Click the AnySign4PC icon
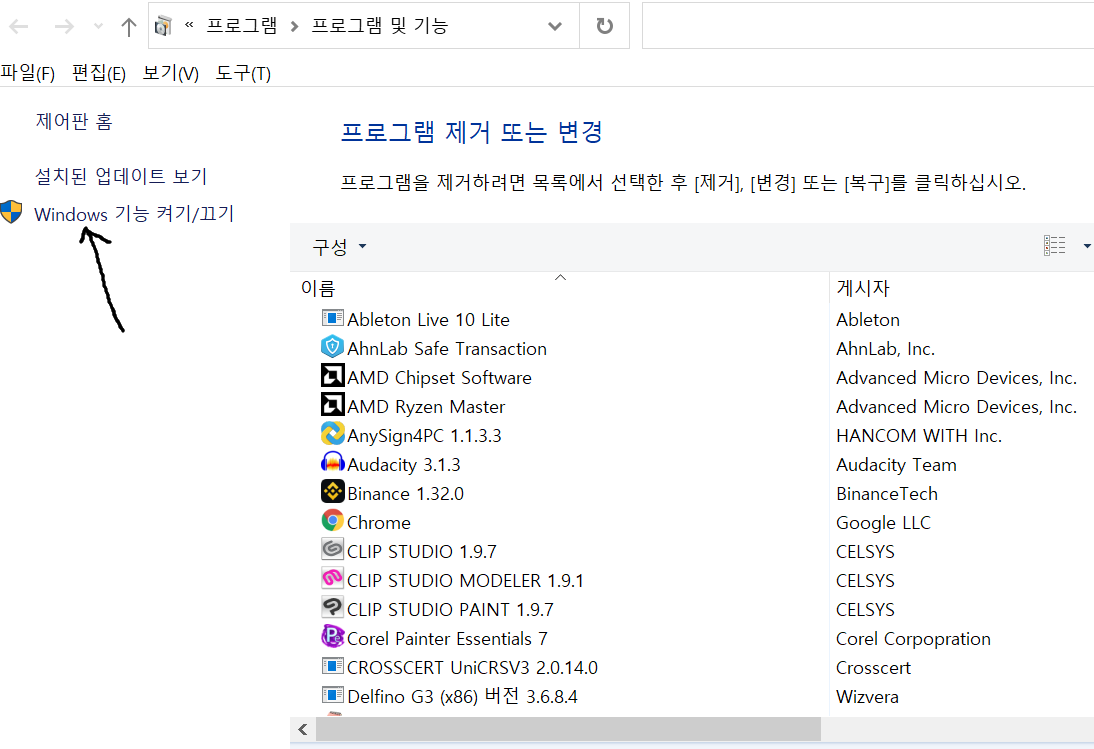This screenshot has width=1094, height=749. [x=332, y=434]
